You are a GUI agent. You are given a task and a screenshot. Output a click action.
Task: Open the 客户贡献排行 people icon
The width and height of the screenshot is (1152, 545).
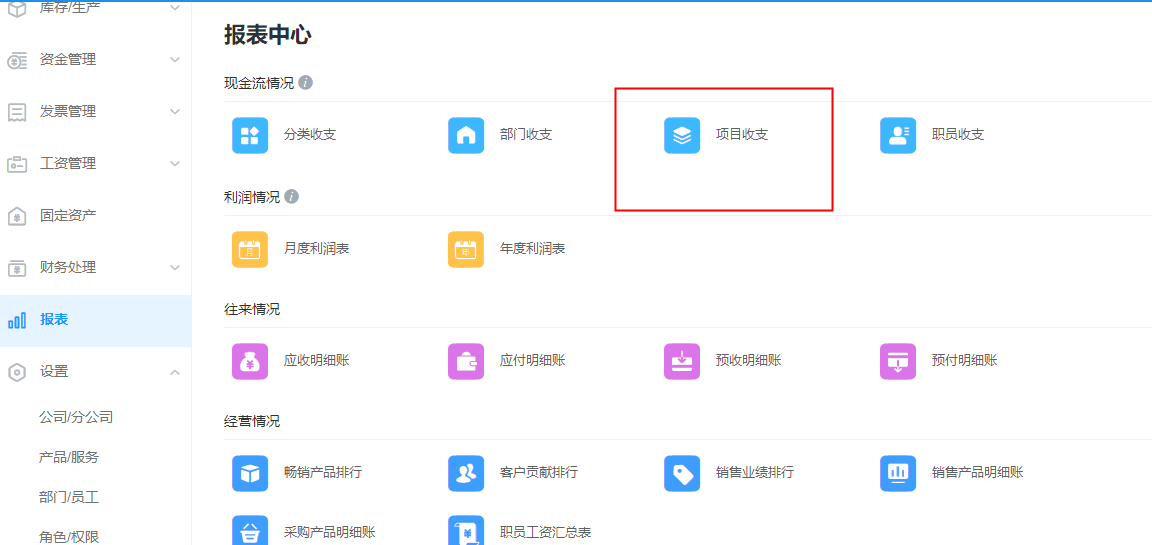(466, 474)
